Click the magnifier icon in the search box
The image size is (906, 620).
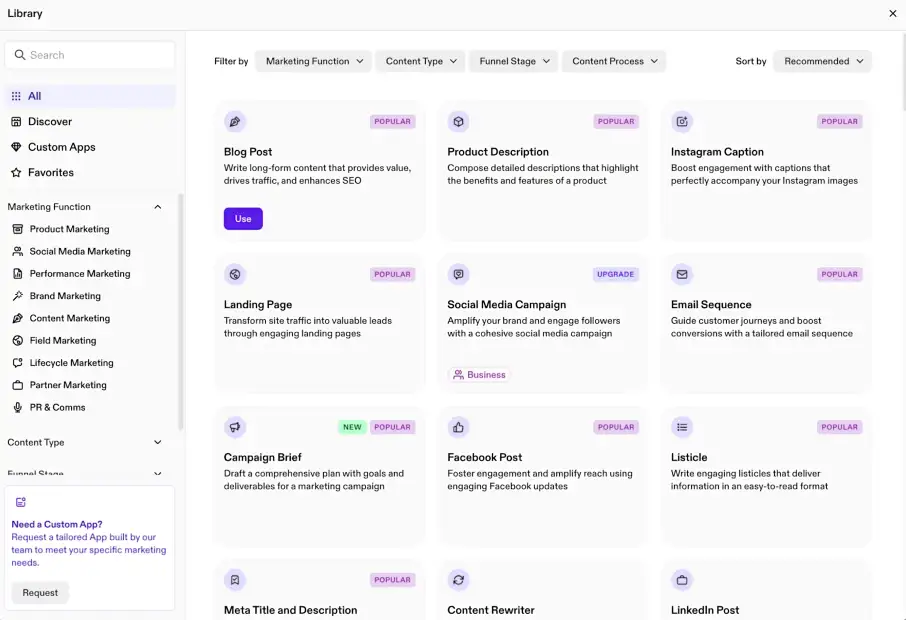click(x=20, y=55)
